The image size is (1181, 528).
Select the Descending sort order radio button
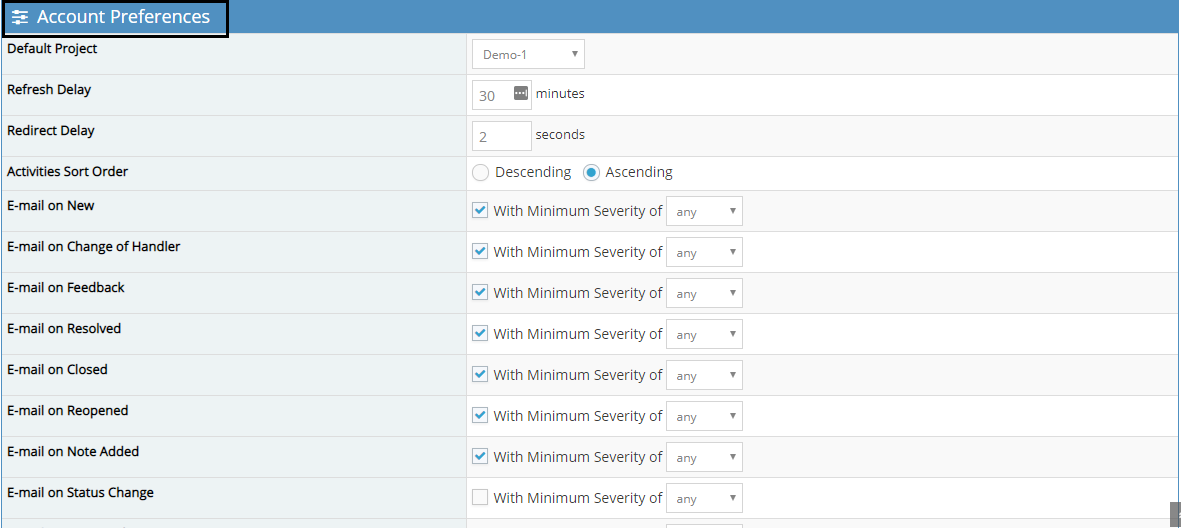pyautogui.click(x=481, y=172)
